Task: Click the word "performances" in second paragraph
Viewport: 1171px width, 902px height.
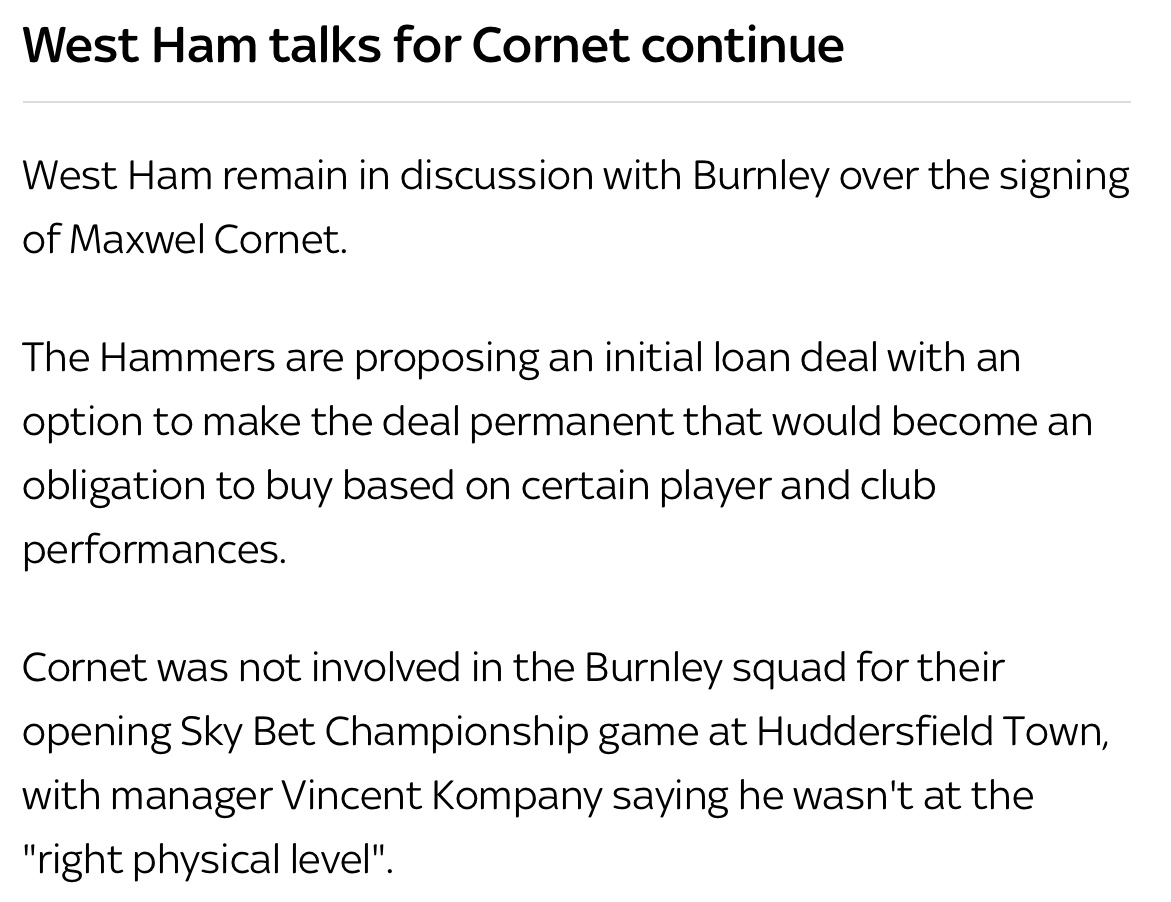Action: point(153,549)
